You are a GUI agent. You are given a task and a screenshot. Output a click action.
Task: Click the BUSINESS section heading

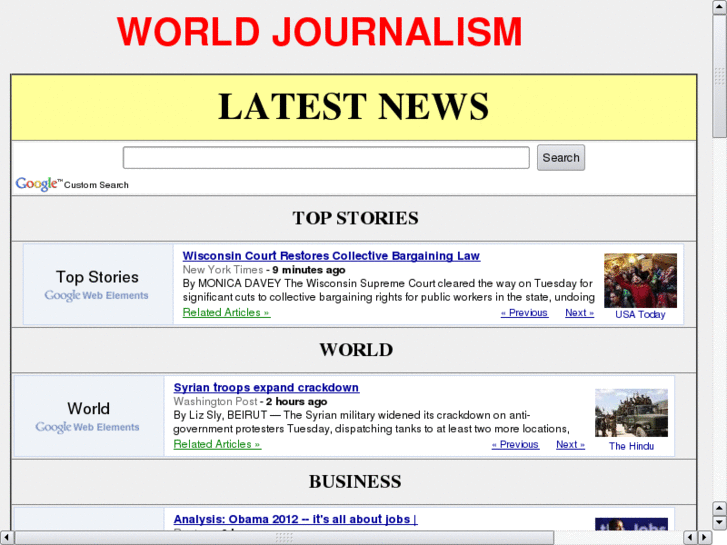(x=355, y=481)
